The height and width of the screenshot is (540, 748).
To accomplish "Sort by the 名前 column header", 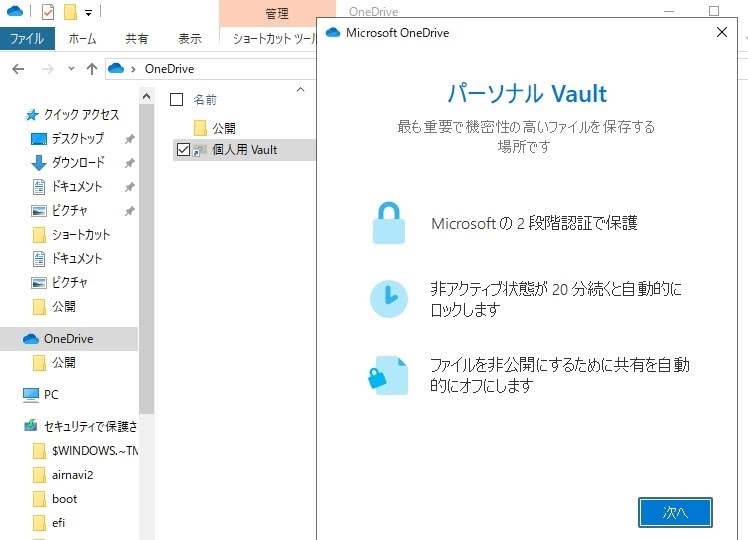I will (205, 100).
